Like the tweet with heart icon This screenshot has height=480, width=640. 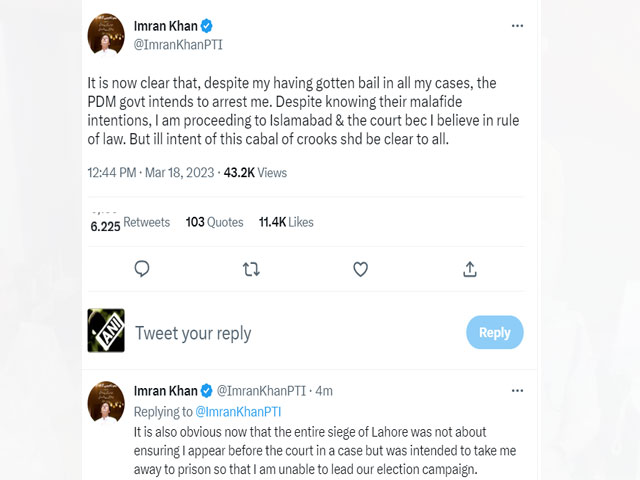pos(360,269)
